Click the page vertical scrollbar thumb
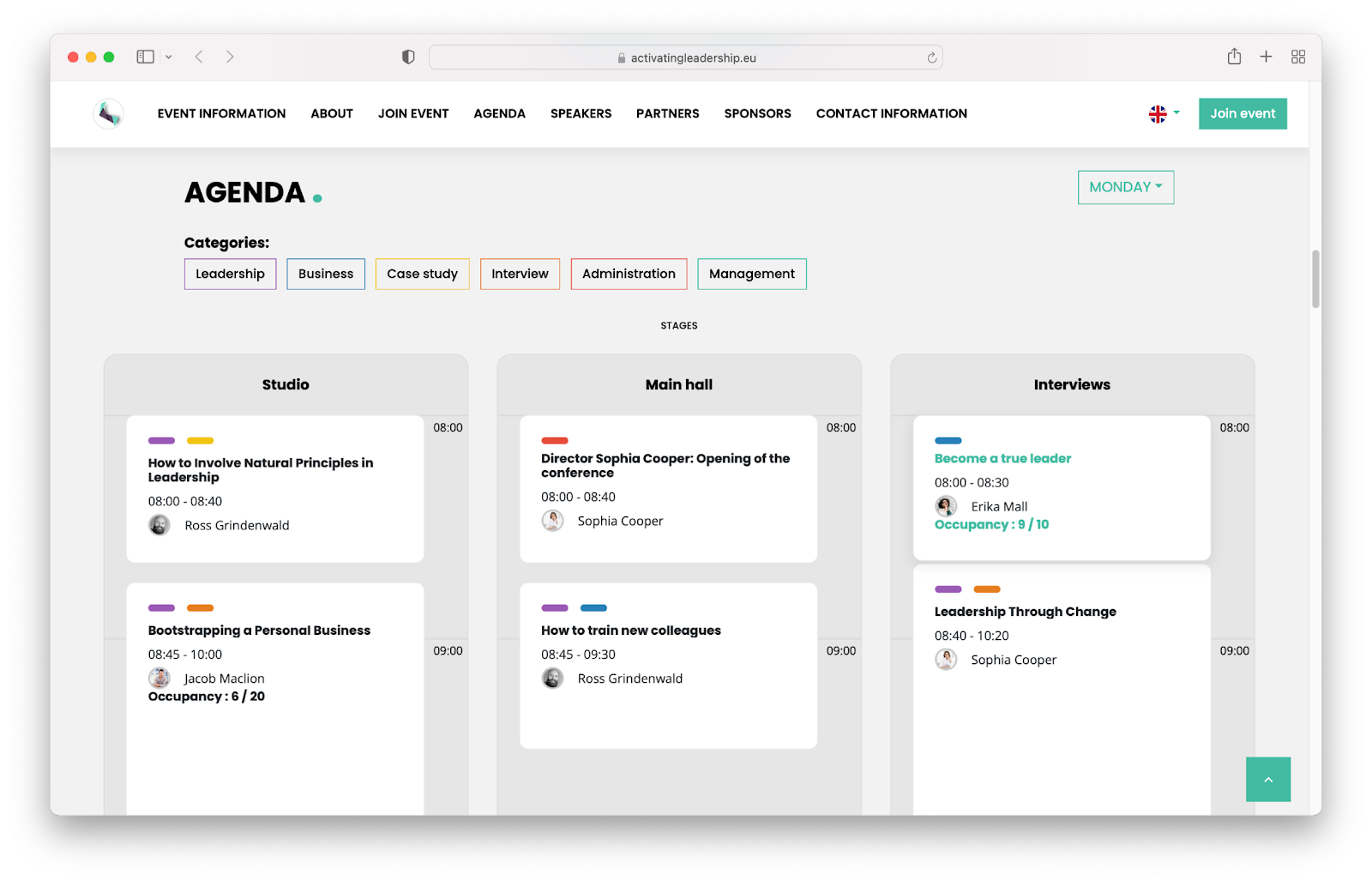 point(1315,279)
